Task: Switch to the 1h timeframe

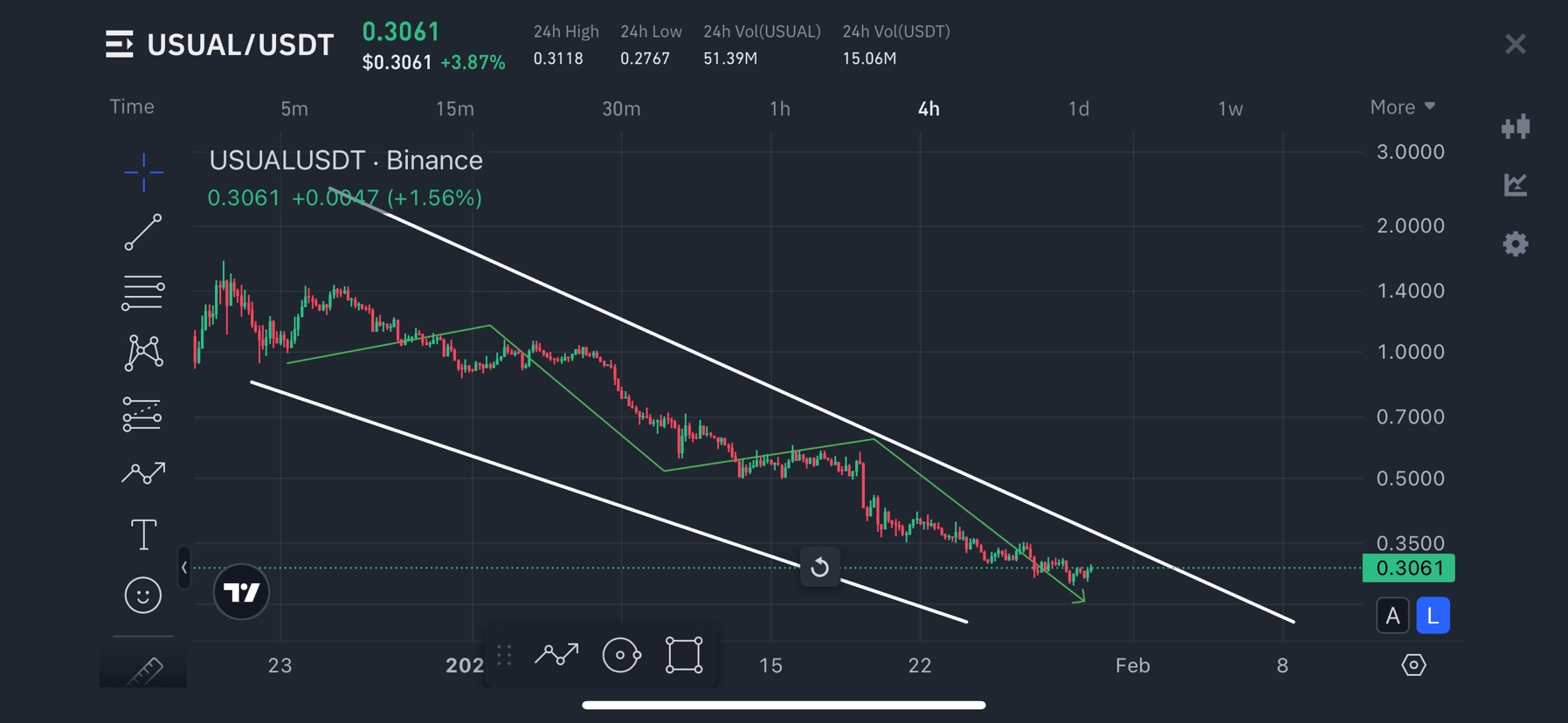Action: [x=780, y=109]
